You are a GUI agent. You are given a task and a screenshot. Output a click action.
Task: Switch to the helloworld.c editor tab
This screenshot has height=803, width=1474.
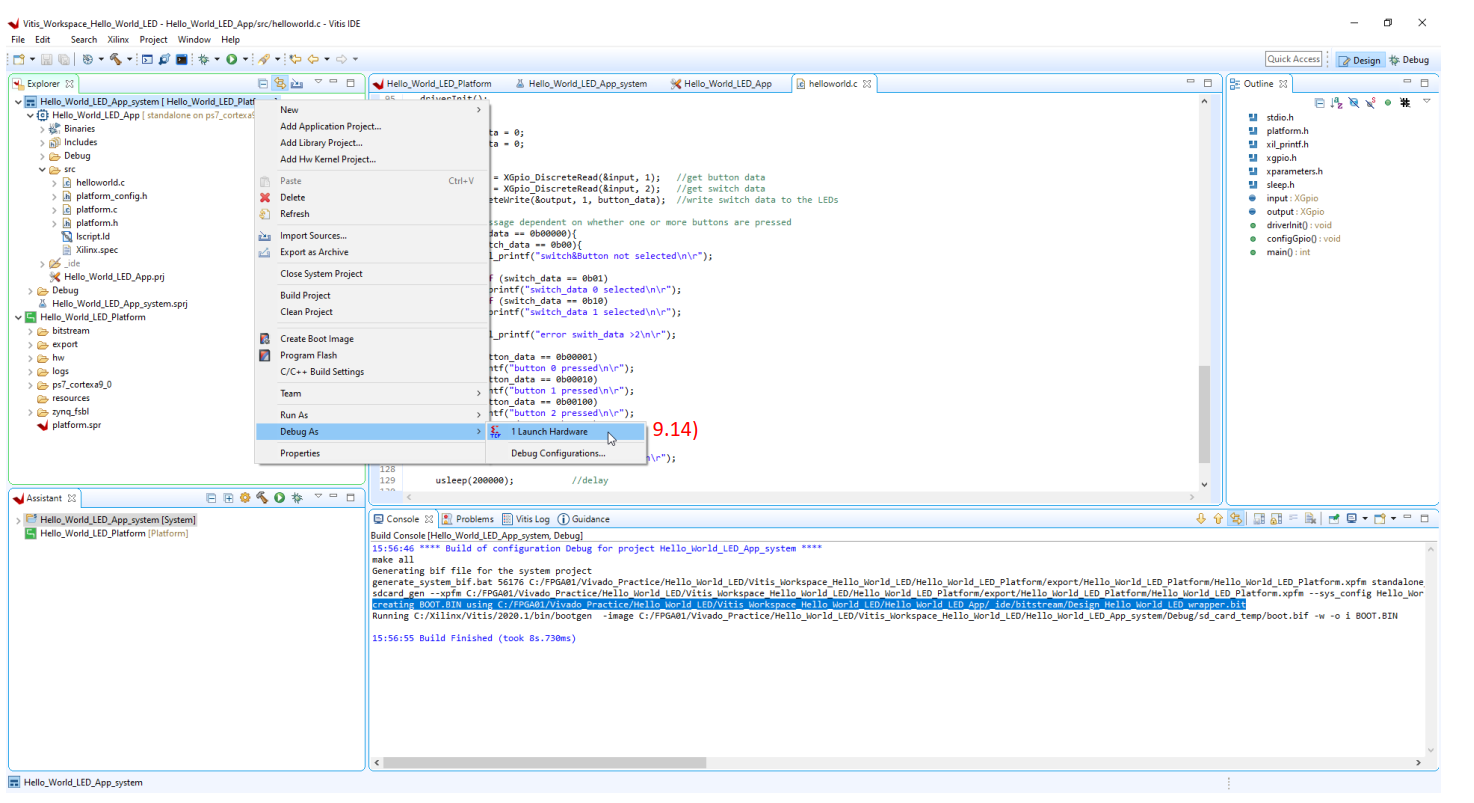832,84
